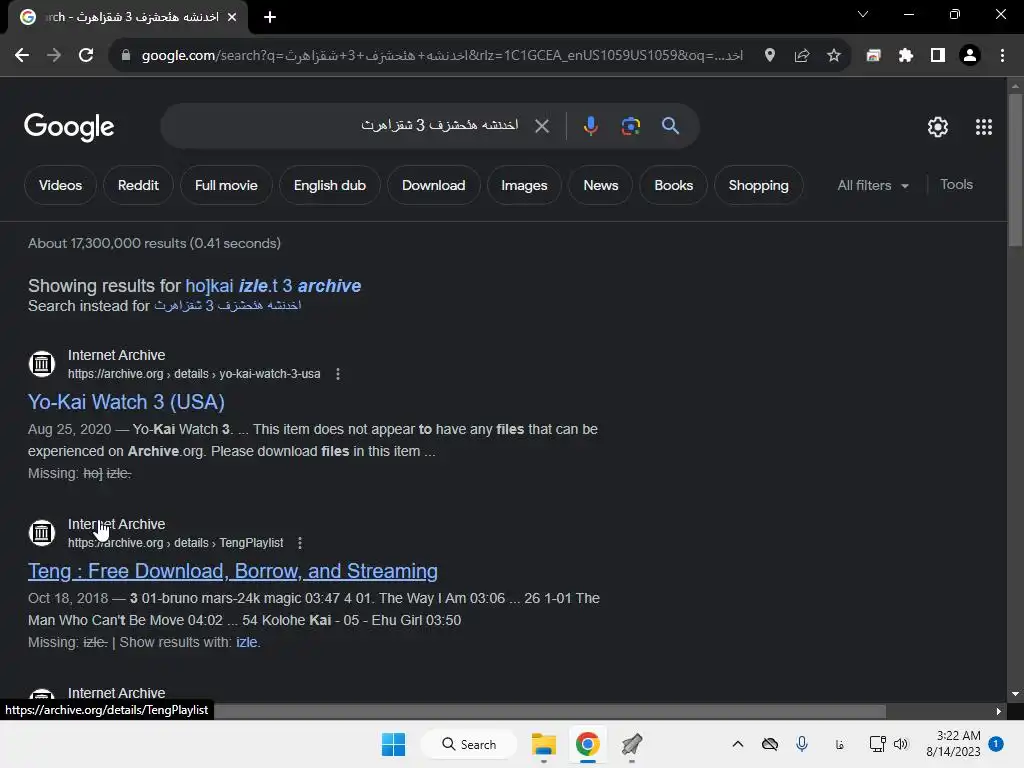Select the Download filter chip

click(x=434, y=185)
